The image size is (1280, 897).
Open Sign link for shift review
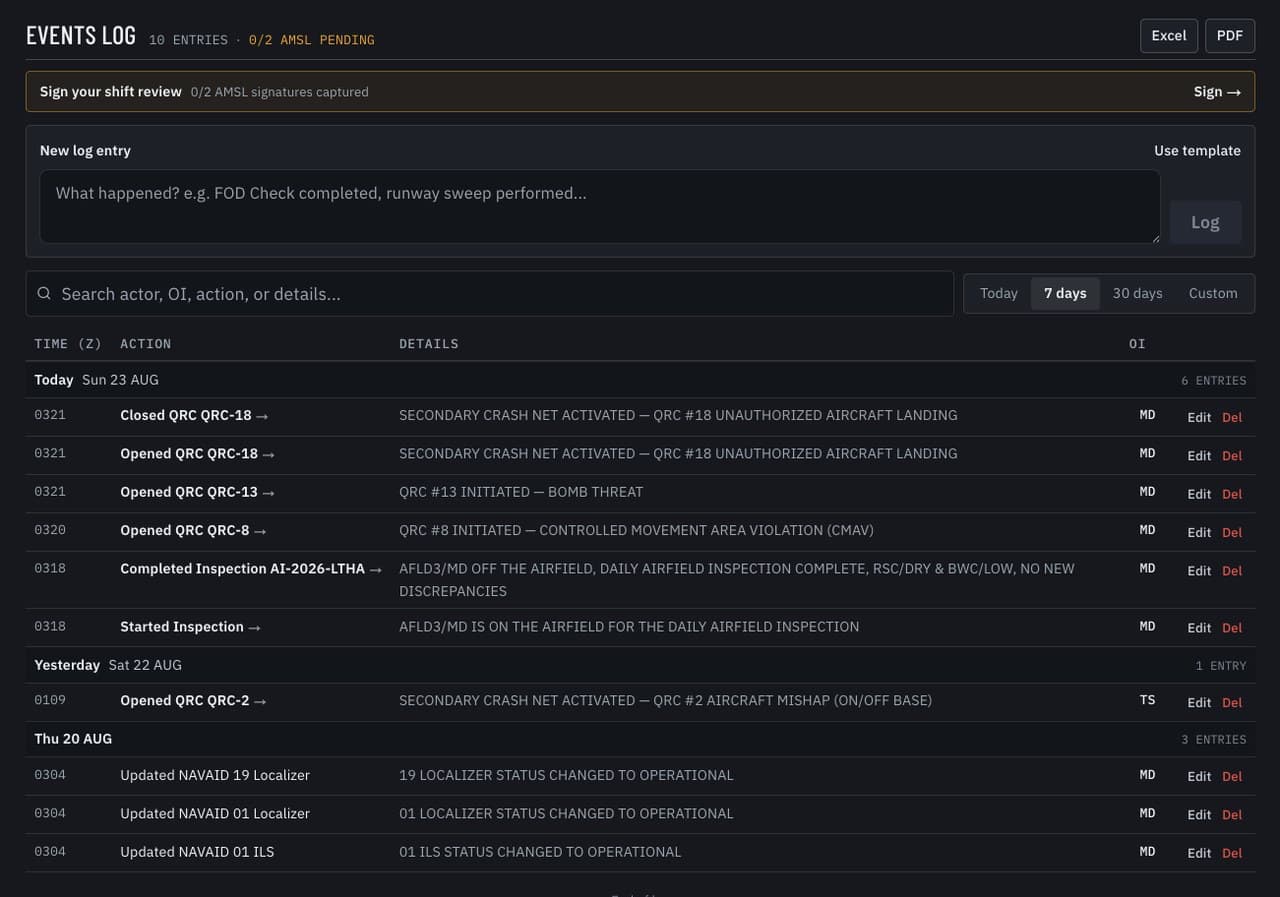[1217, 91]
